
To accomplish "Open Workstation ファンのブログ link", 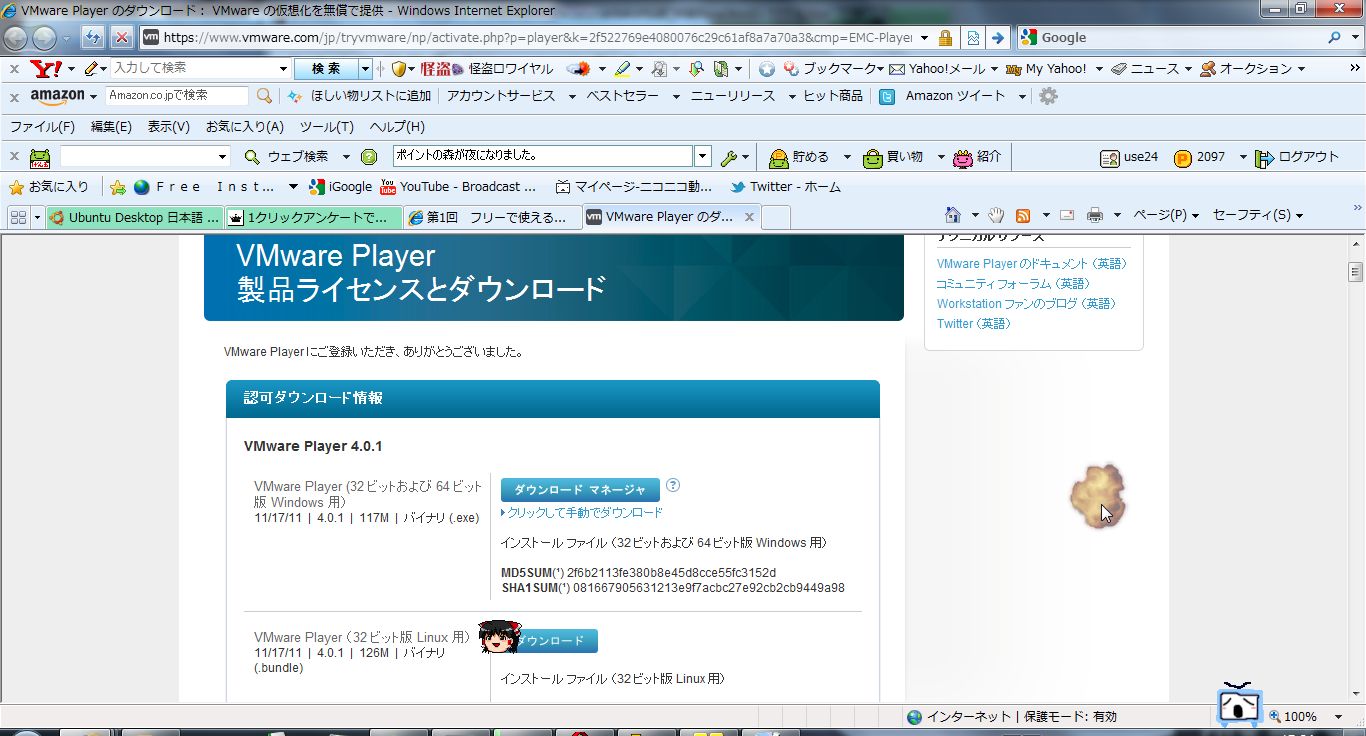I will tap(1026, 304).
